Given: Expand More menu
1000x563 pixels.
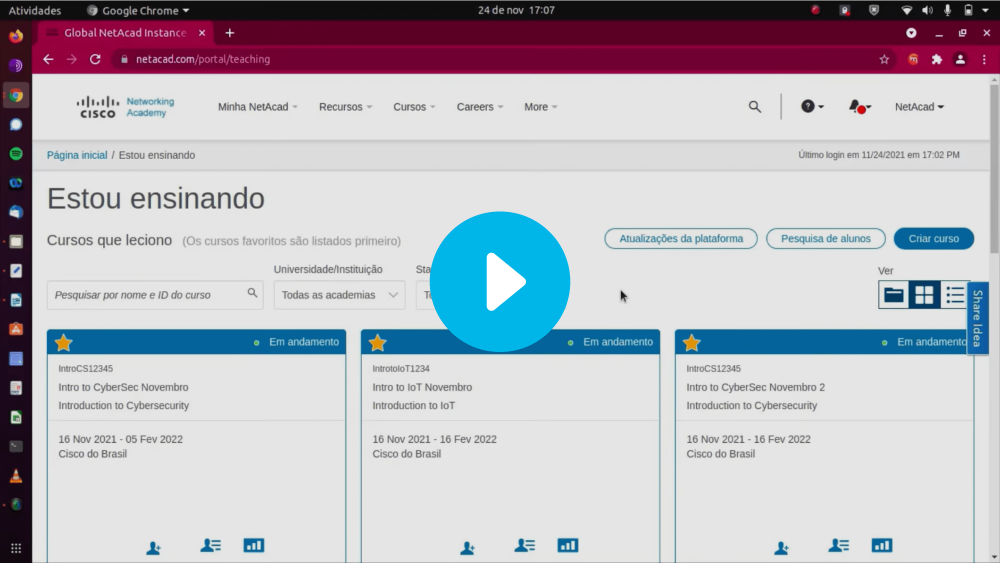Looking at the screenshot, I should click(540, 106).
